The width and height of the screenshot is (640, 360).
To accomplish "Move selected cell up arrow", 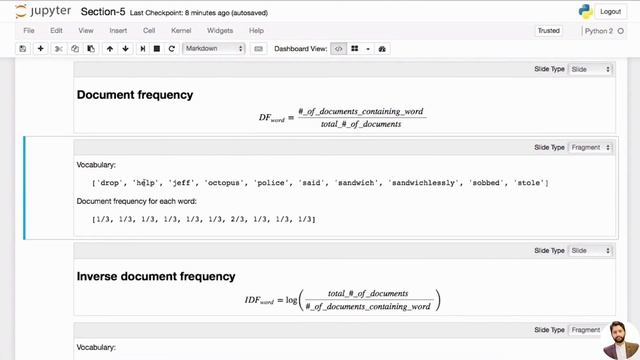I will click(109, 49).
